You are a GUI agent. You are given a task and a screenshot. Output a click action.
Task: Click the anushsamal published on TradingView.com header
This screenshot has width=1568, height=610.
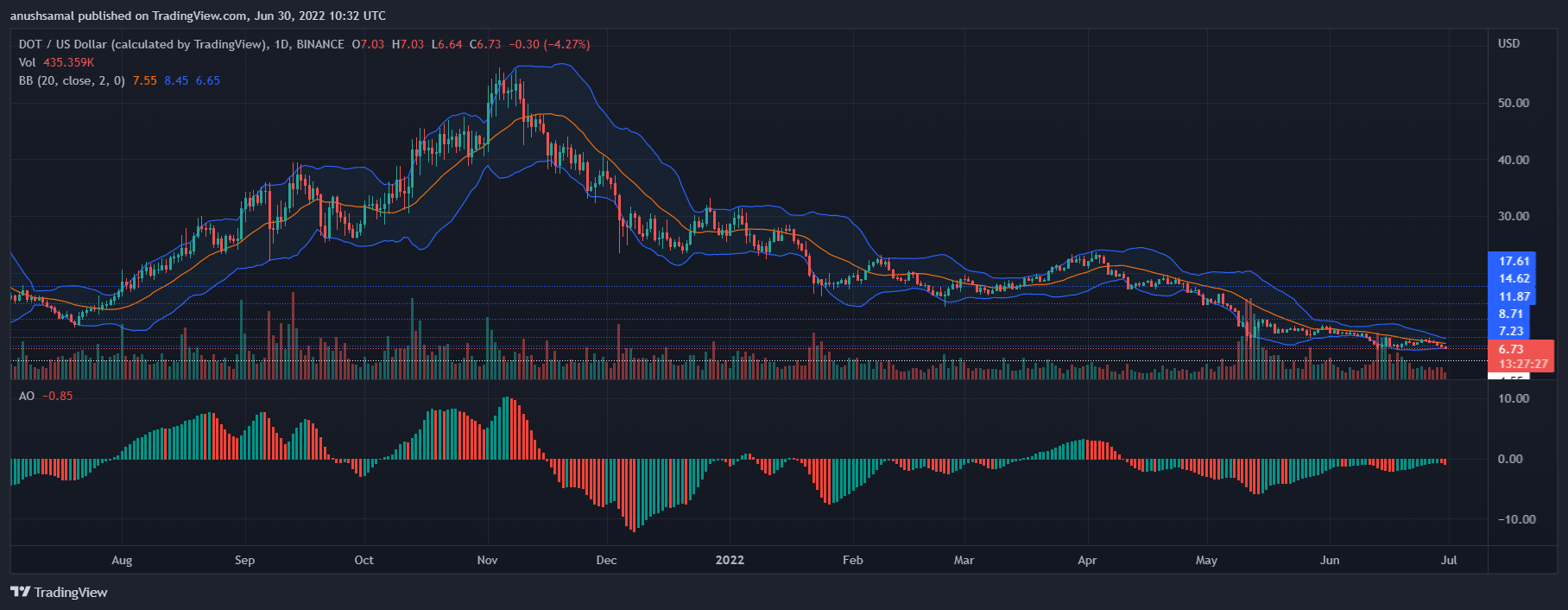tap(198, 16)
